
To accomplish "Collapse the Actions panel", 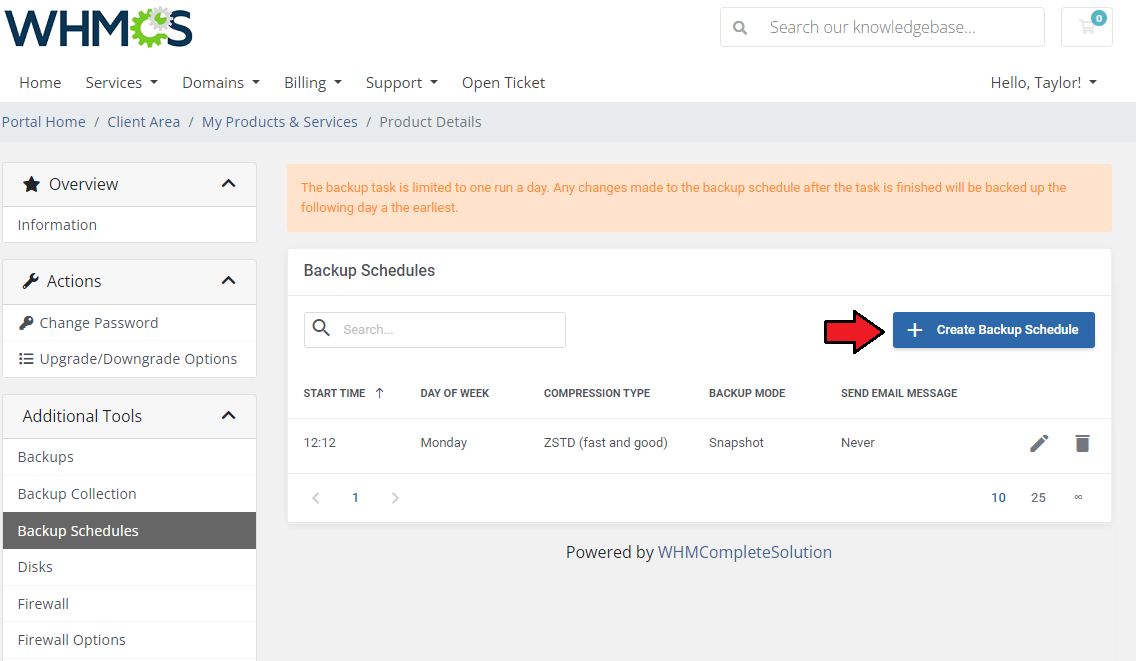I will point(228,281).
